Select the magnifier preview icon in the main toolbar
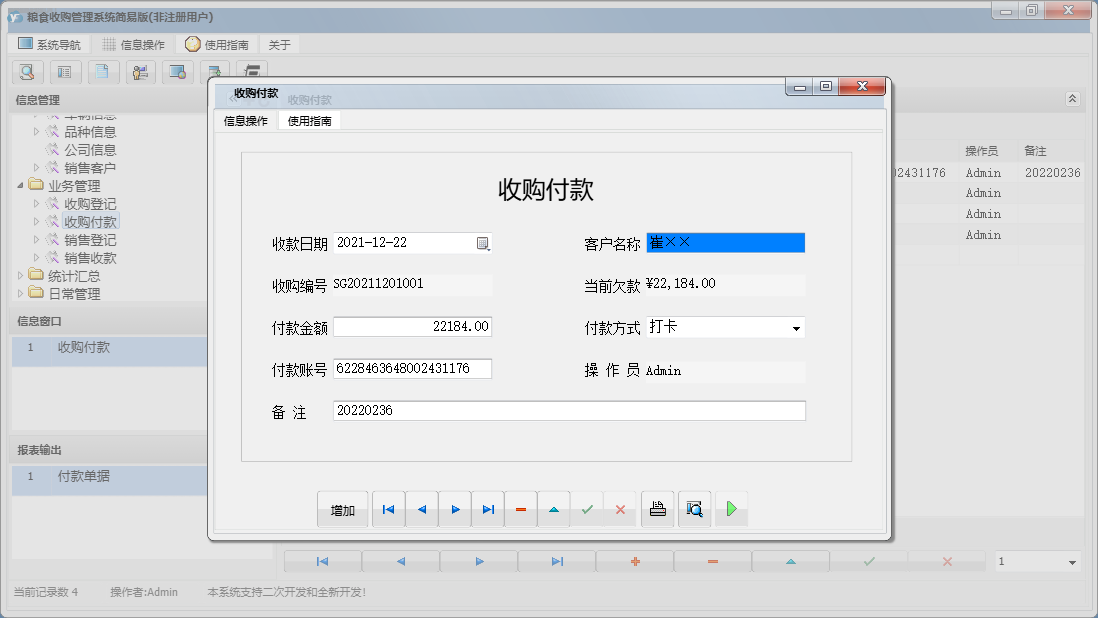The width and height of the screenshot is (1098, 618). point(27,72)
